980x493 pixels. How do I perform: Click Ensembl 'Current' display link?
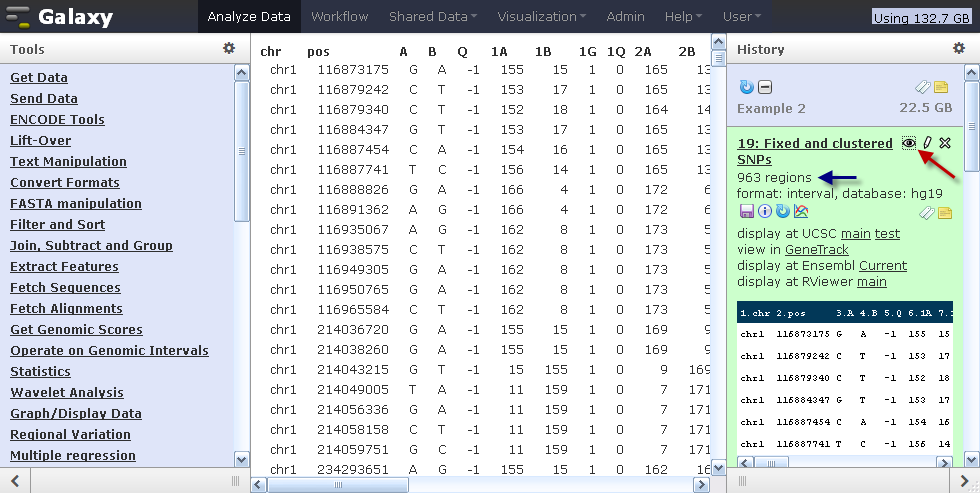(x=882, y=266)
